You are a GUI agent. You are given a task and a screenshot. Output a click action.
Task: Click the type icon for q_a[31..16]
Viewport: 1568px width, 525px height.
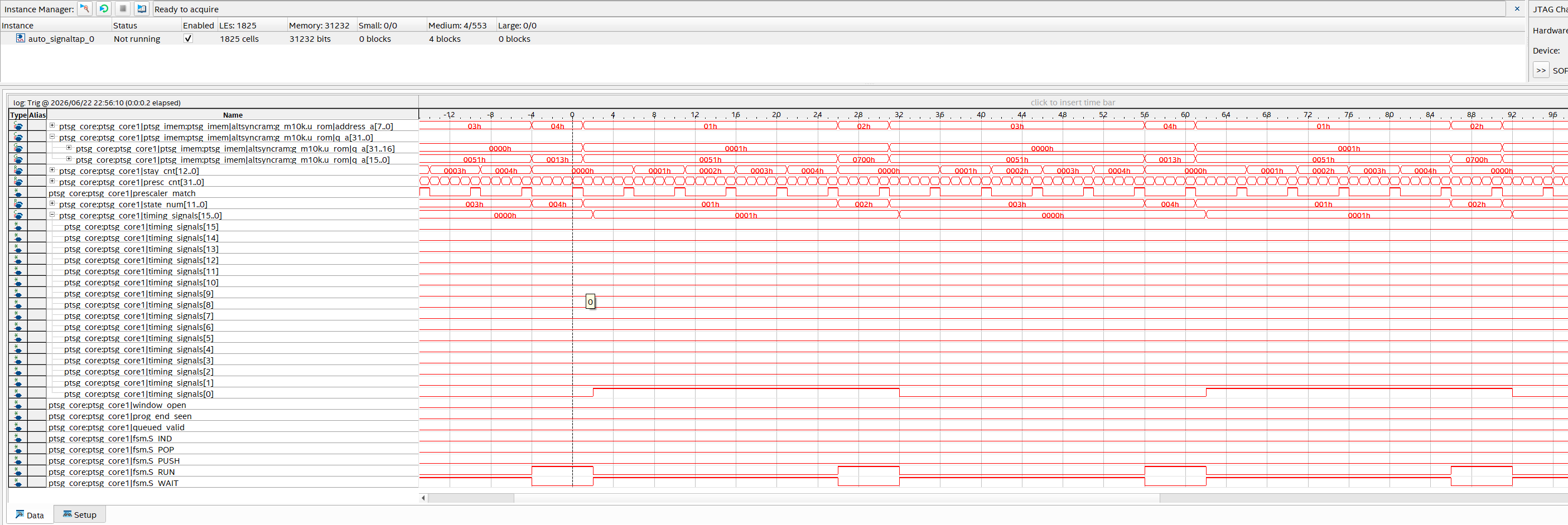click(18, 148)
